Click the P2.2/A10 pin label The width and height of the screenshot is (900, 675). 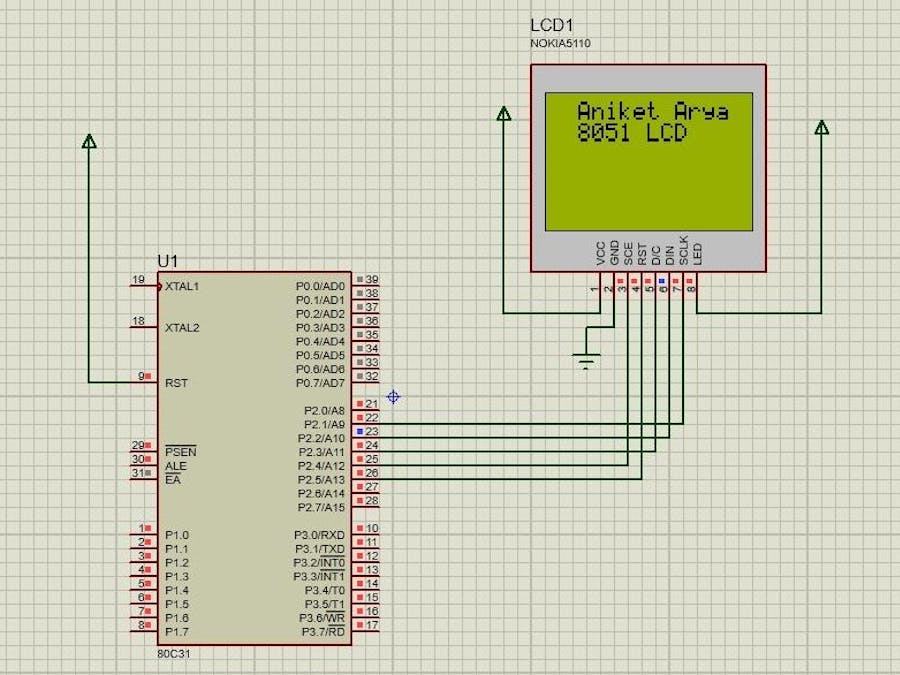321,438
